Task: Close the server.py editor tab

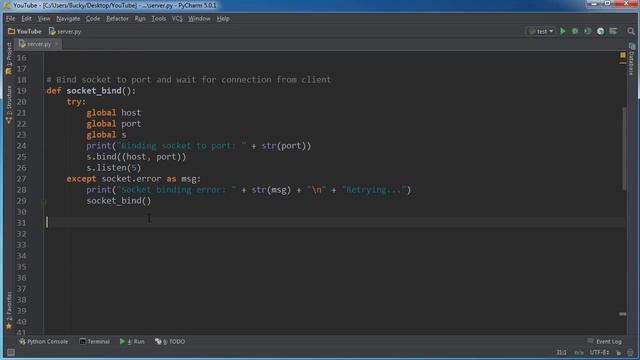Action: pos(56,44)
